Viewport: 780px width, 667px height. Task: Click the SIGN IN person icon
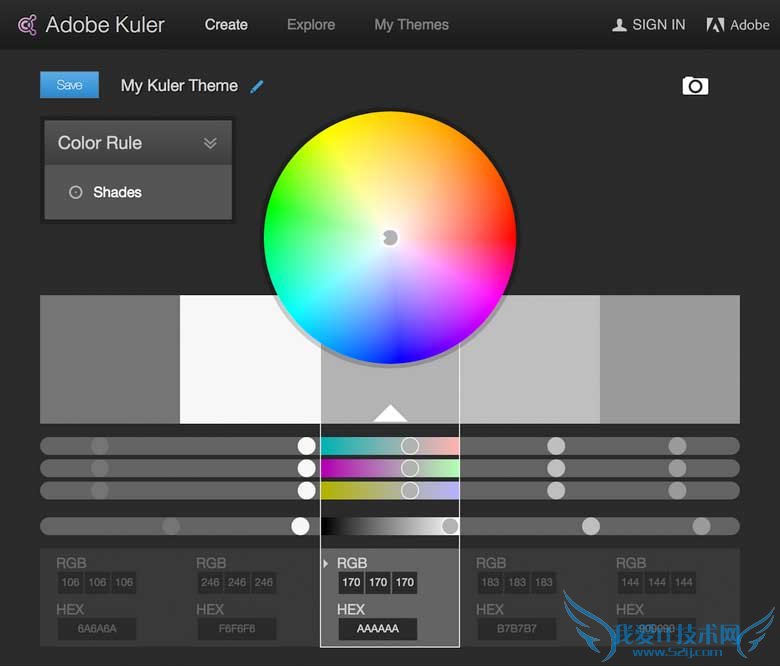[x=619, y=25]
